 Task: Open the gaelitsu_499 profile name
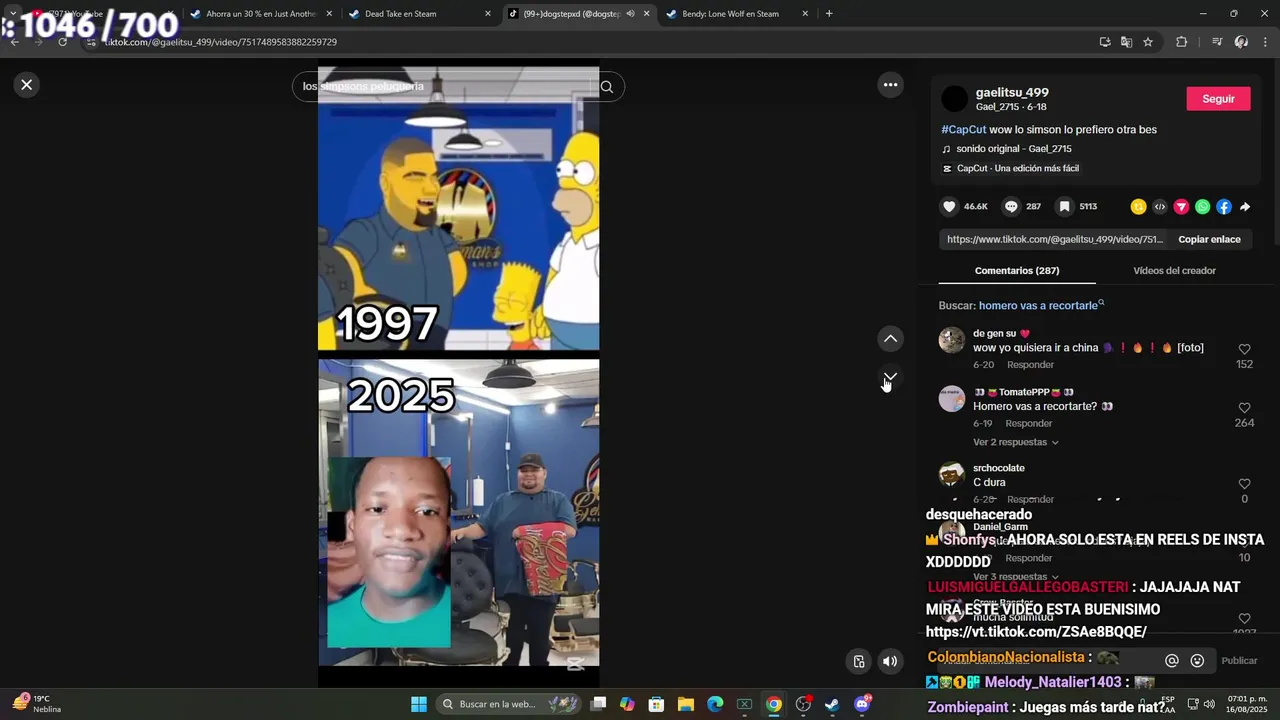[x=1012, y=93]
